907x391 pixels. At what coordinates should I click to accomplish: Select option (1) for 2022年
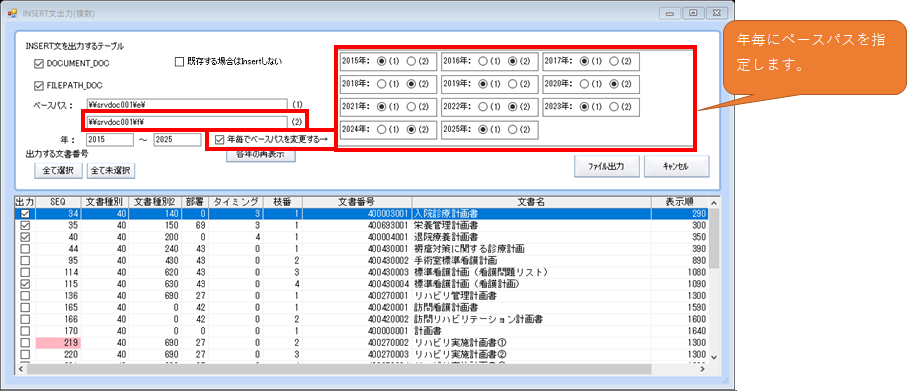pyautogui.click(x=482, y=107)
